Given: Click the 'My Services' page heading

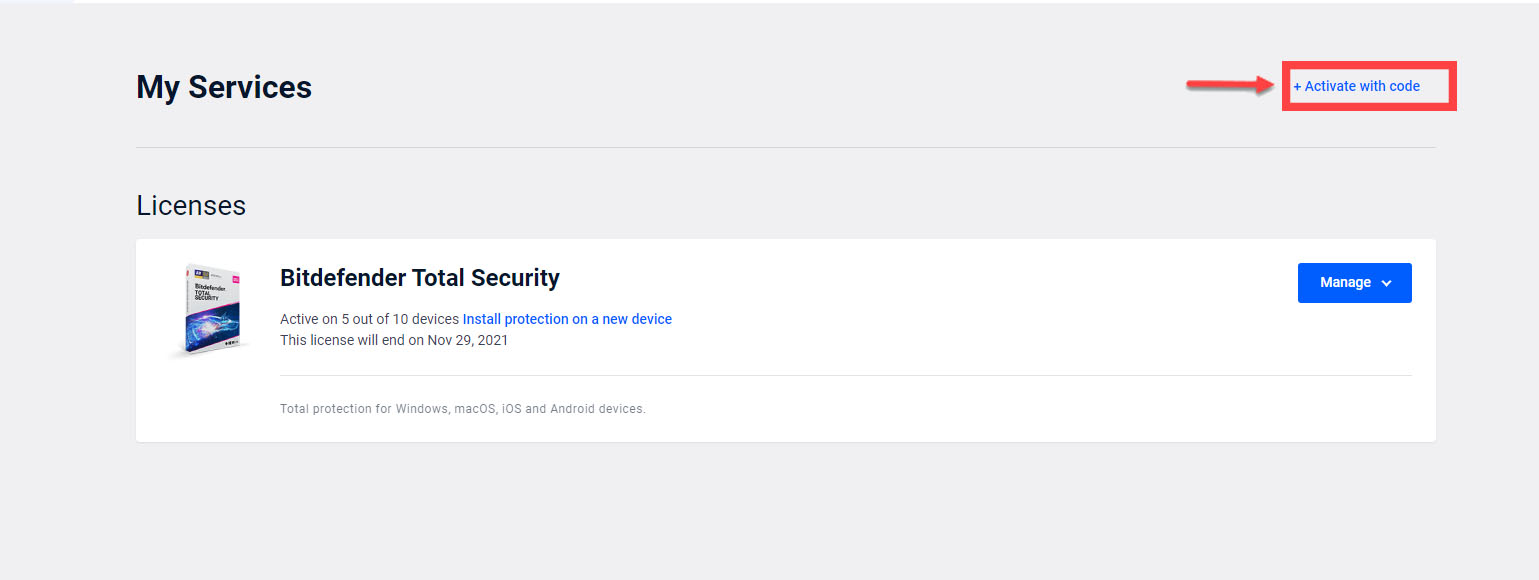Looking at the screenshot, I should click(224, 87).
